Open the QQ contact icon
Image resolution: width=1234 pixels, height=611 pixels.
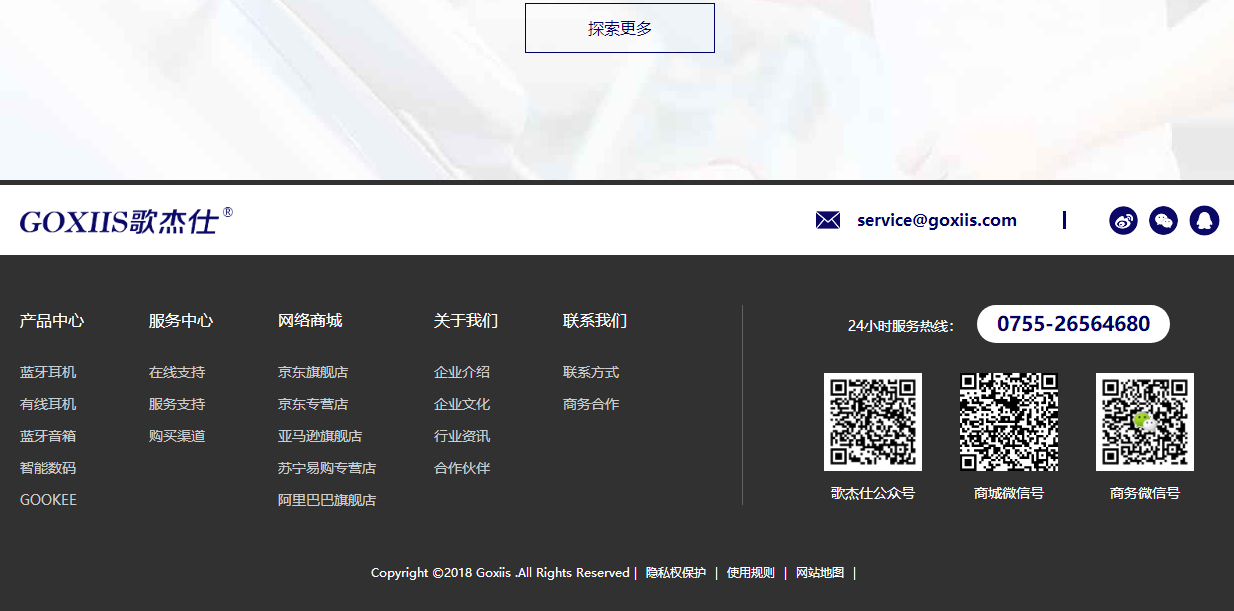tap(1204, 220)
